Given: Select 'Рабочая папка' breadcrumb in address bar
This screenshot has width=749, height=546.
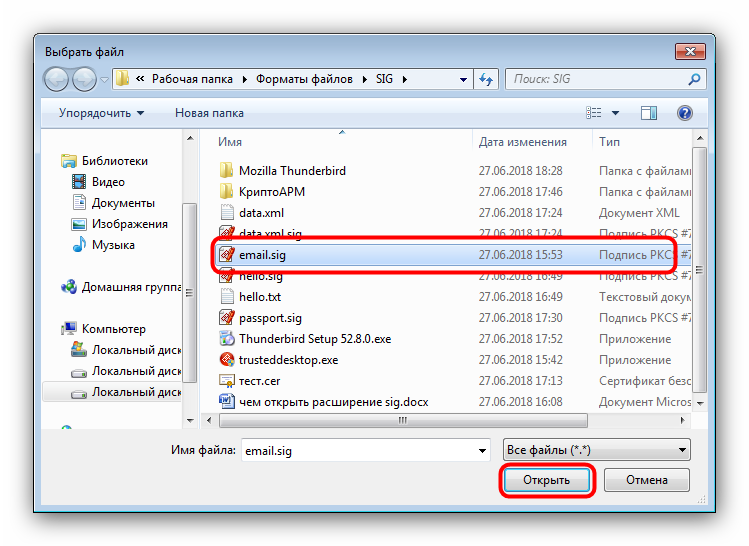Looking at the screenshot, I should pyautogui.click(x=192, y=79).
